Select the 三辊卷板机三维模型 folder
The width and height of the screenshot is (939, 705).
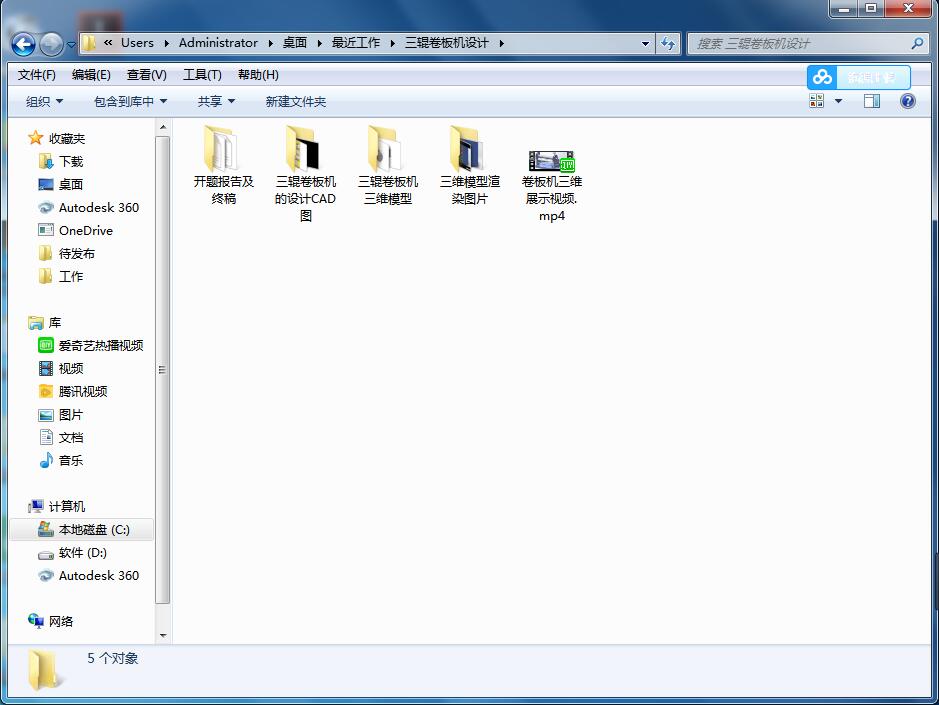coord(387,165)
